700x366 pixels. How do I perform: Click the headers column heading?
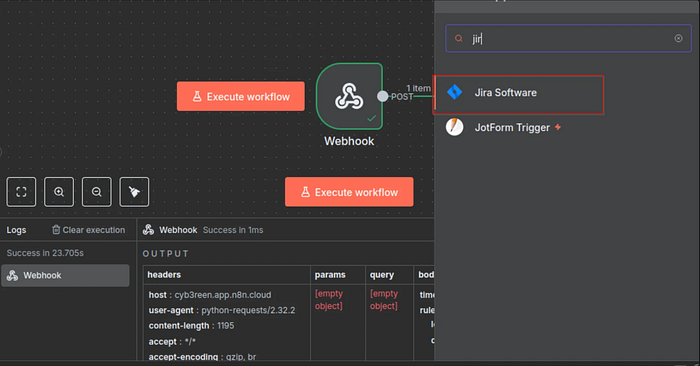[x=164, y=274]
